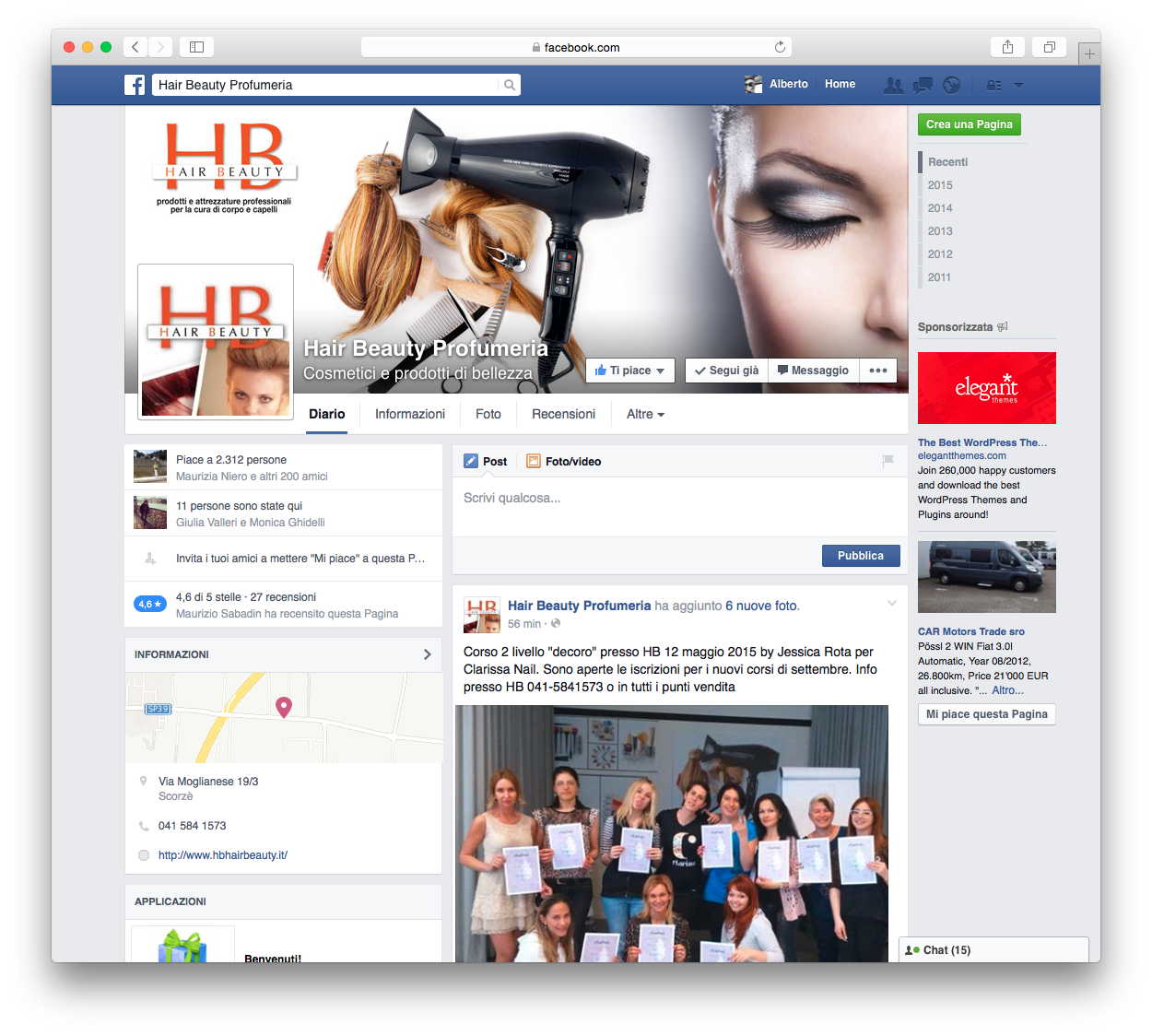Click the Sponsorizzata megaphone icon

[1003, 327]
